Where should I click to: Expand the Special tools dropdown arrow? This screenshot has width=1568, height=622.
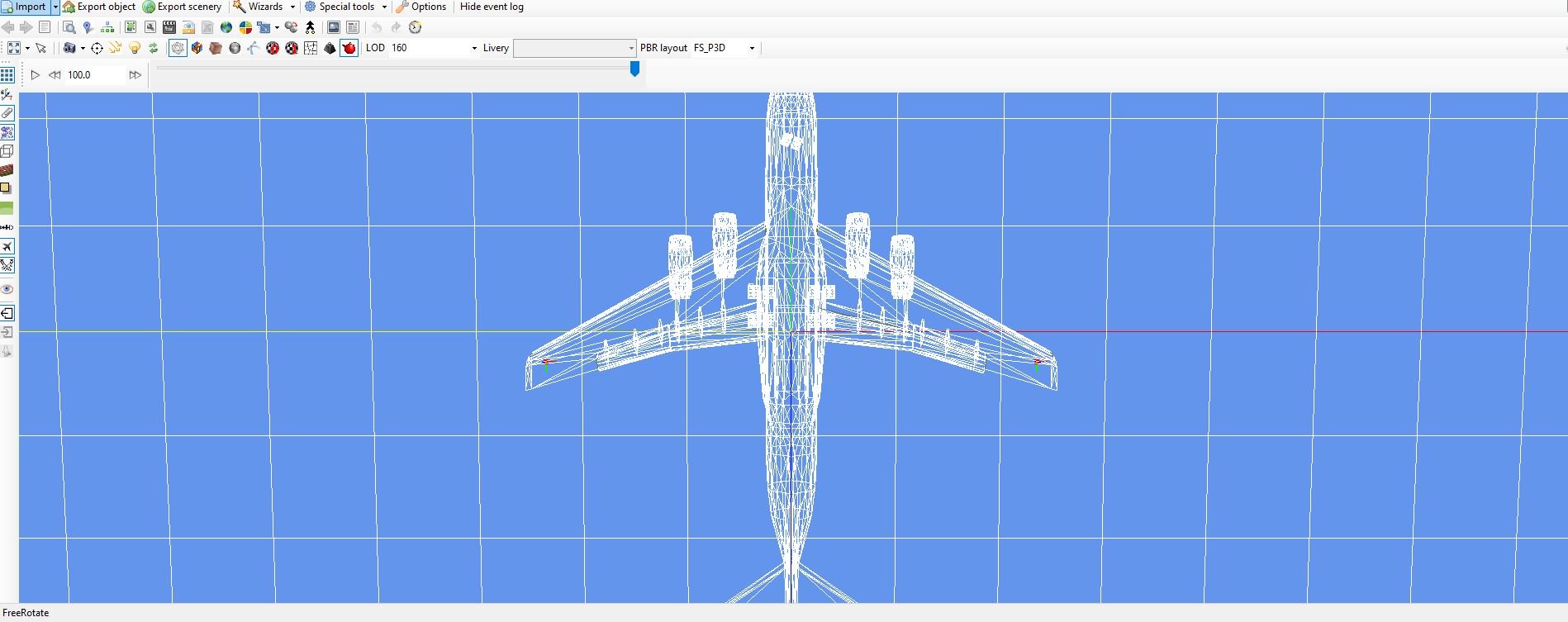coord(384,7)
